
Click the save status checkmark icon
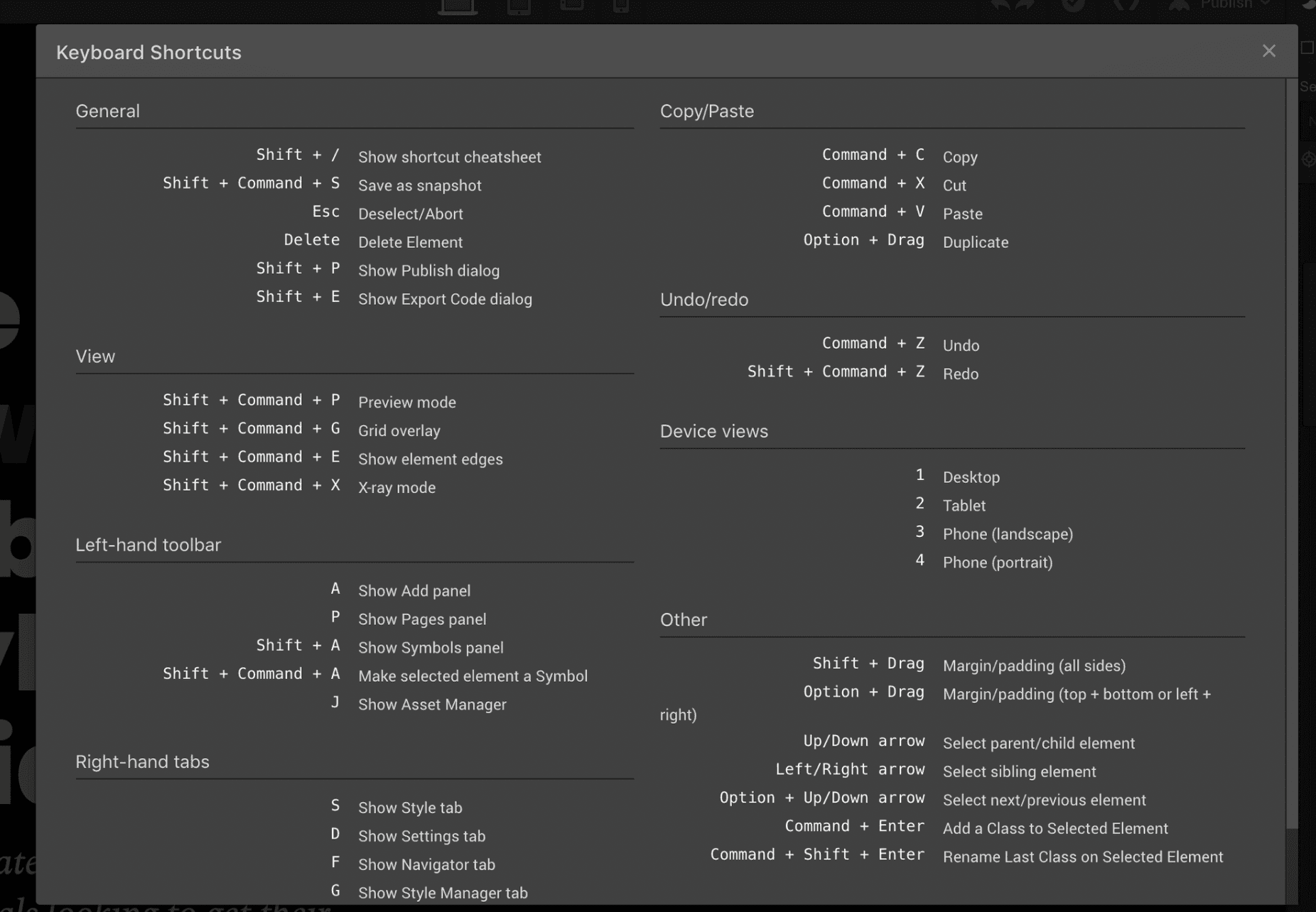(1073, 5)
